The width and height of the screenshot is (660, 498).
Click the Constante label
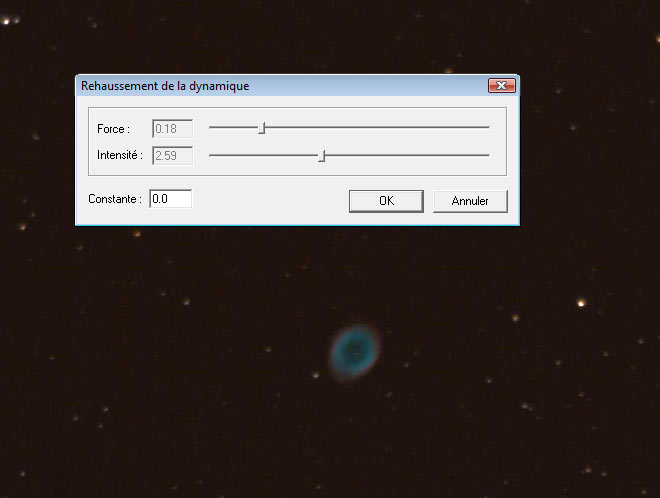coord(114,199)
